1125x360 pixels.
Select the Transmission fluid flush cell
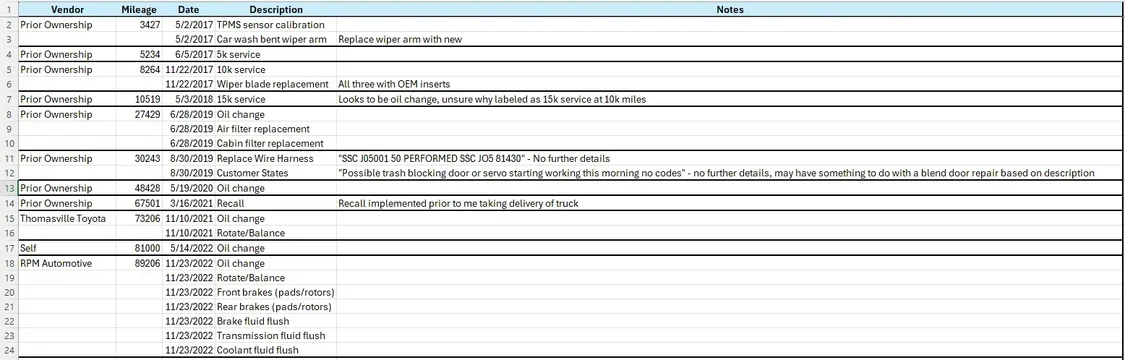(276, 336)
